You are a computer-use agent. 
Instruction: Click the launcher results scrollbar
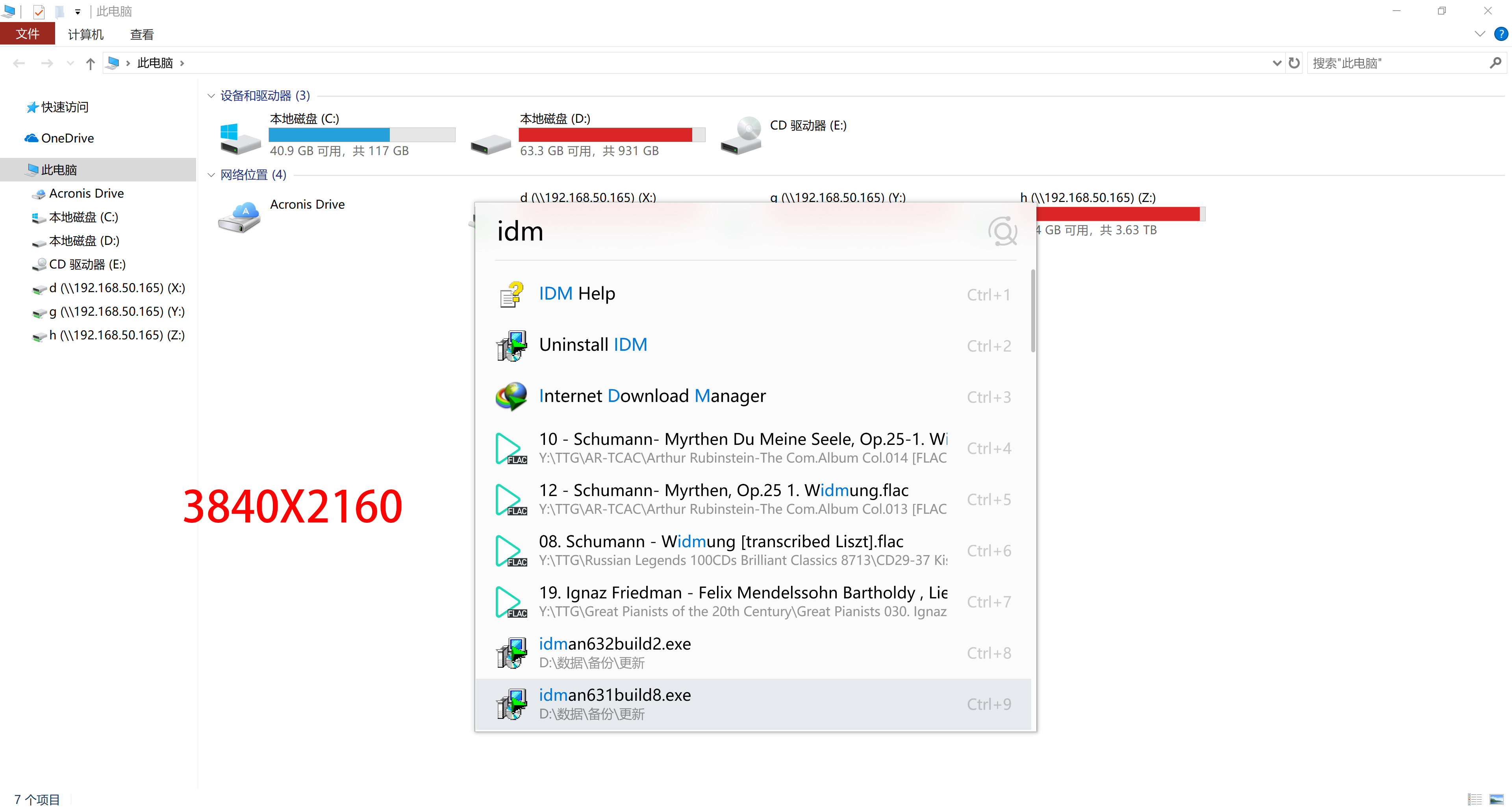[x=1032, y=311]
